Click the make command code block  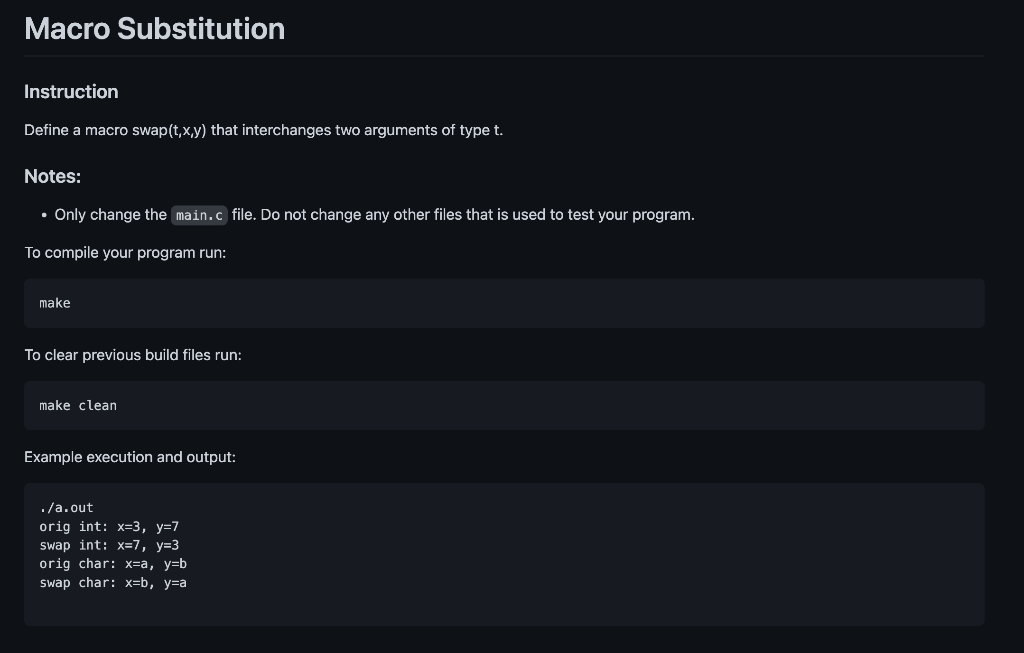(504, 303)
